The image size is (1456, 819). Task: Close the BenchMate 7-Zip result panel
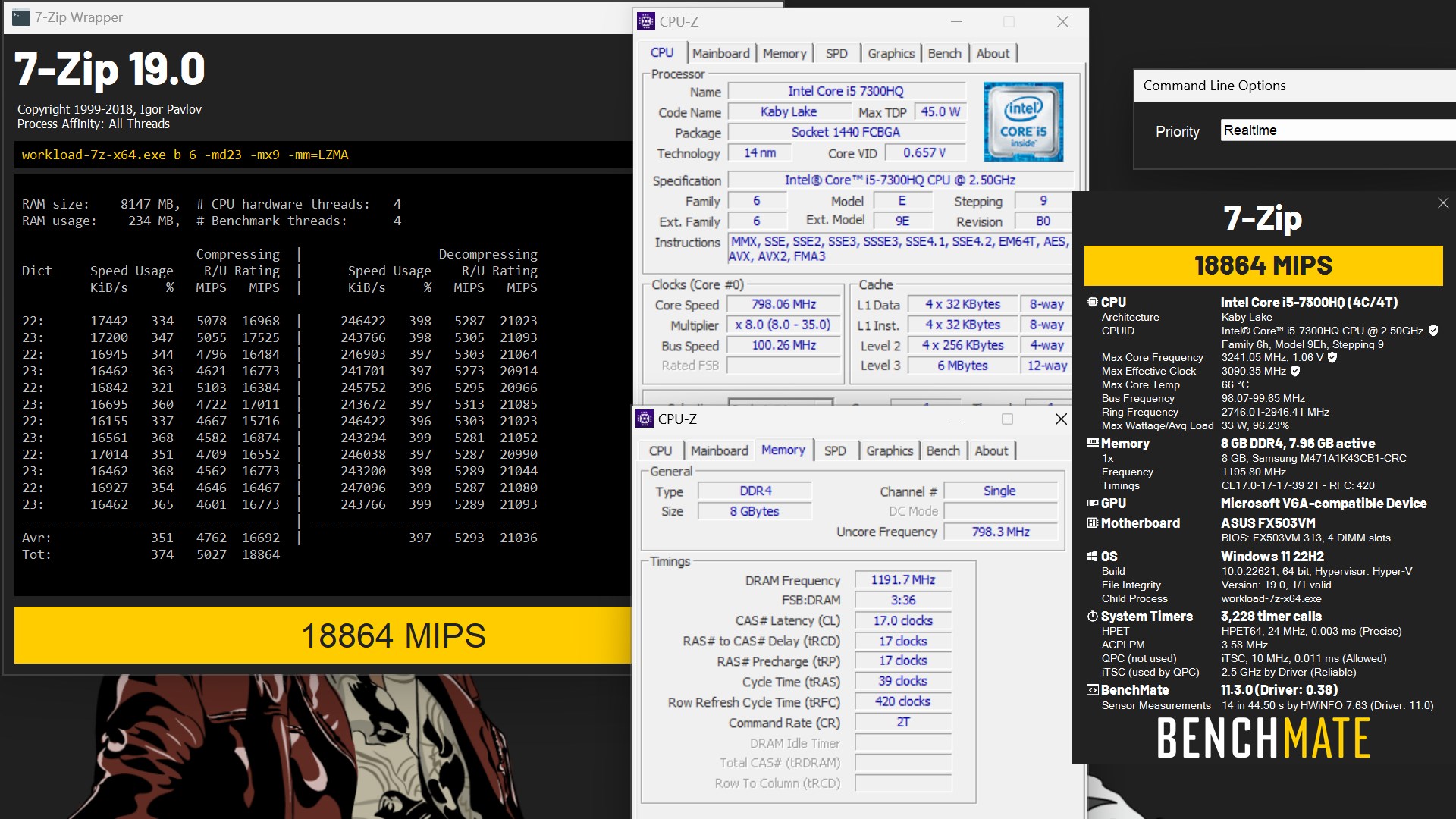tap(1443, 202)
